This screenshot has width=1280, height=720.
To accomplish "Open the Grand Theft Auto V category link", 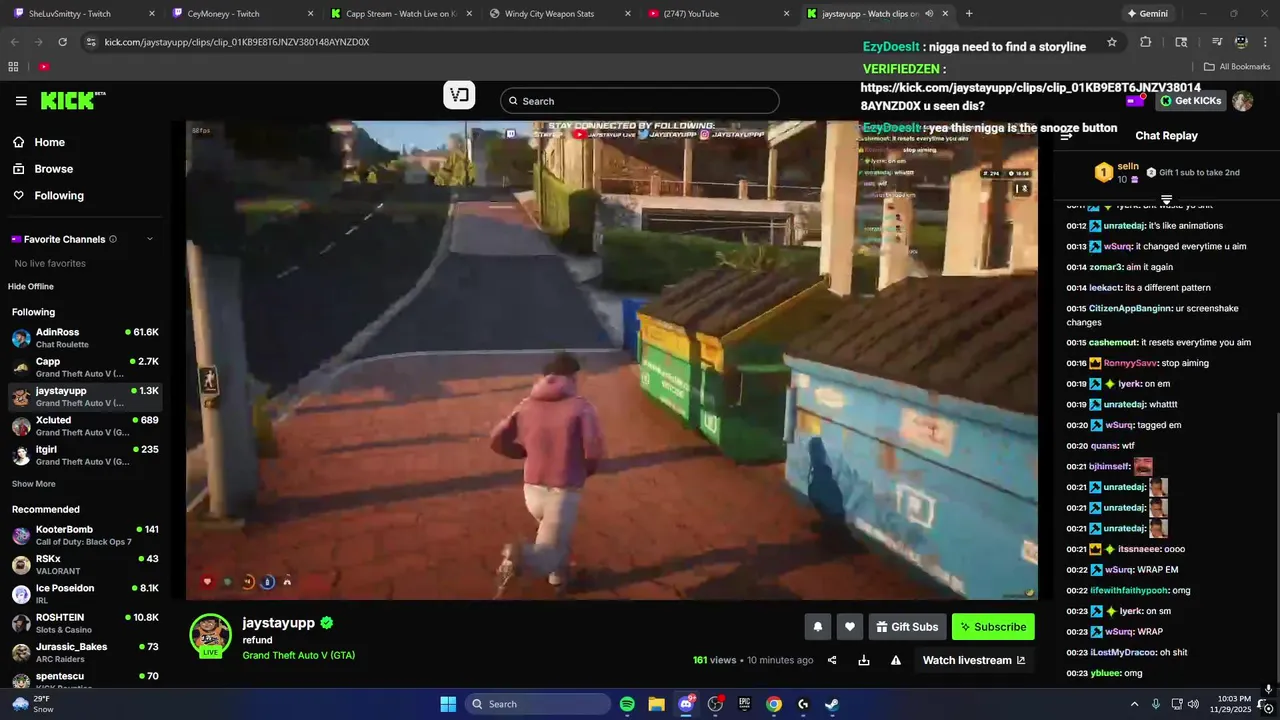I will click(x=298, y=656).
